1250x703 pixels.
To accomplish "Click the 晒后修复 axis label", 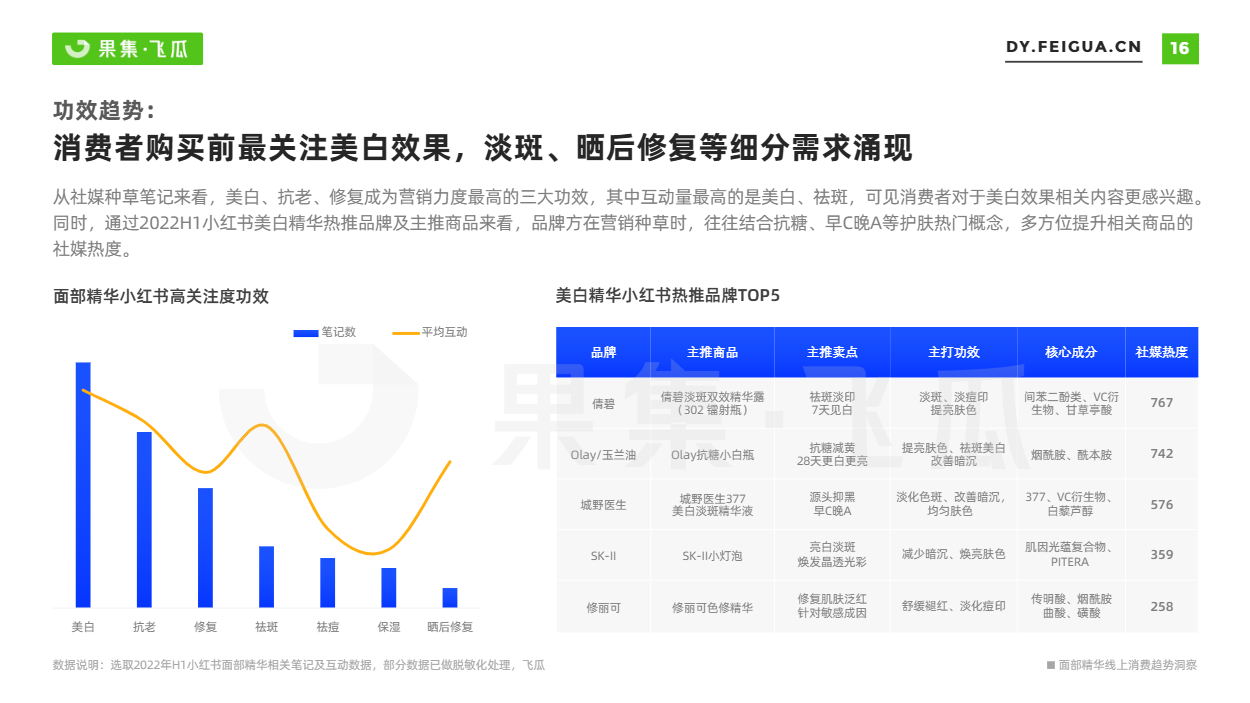I will point(450,627).
